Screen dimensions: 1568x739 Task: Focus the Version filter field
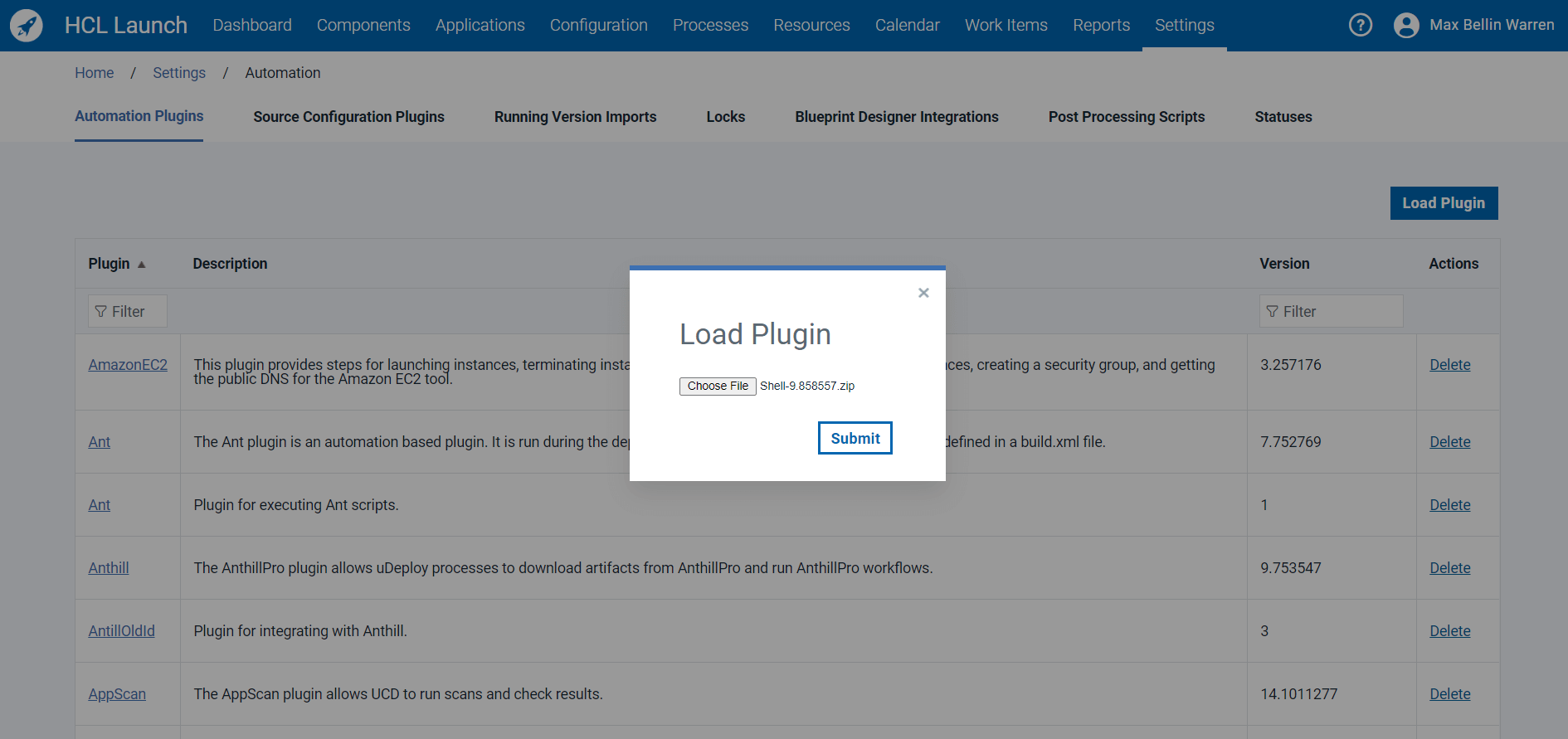(1331, 311)
